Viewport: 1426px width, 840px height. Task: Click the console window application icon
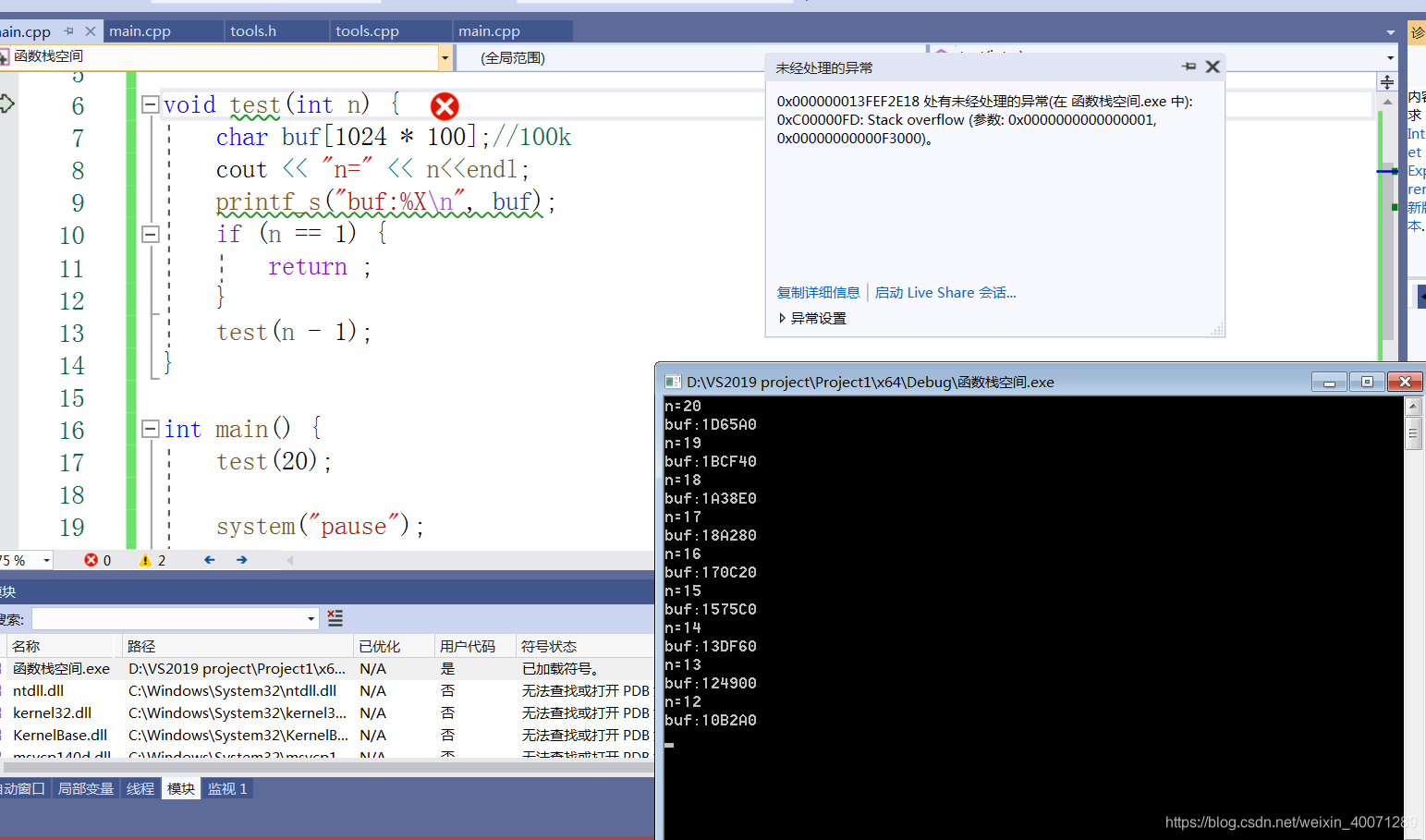point(674,382)
